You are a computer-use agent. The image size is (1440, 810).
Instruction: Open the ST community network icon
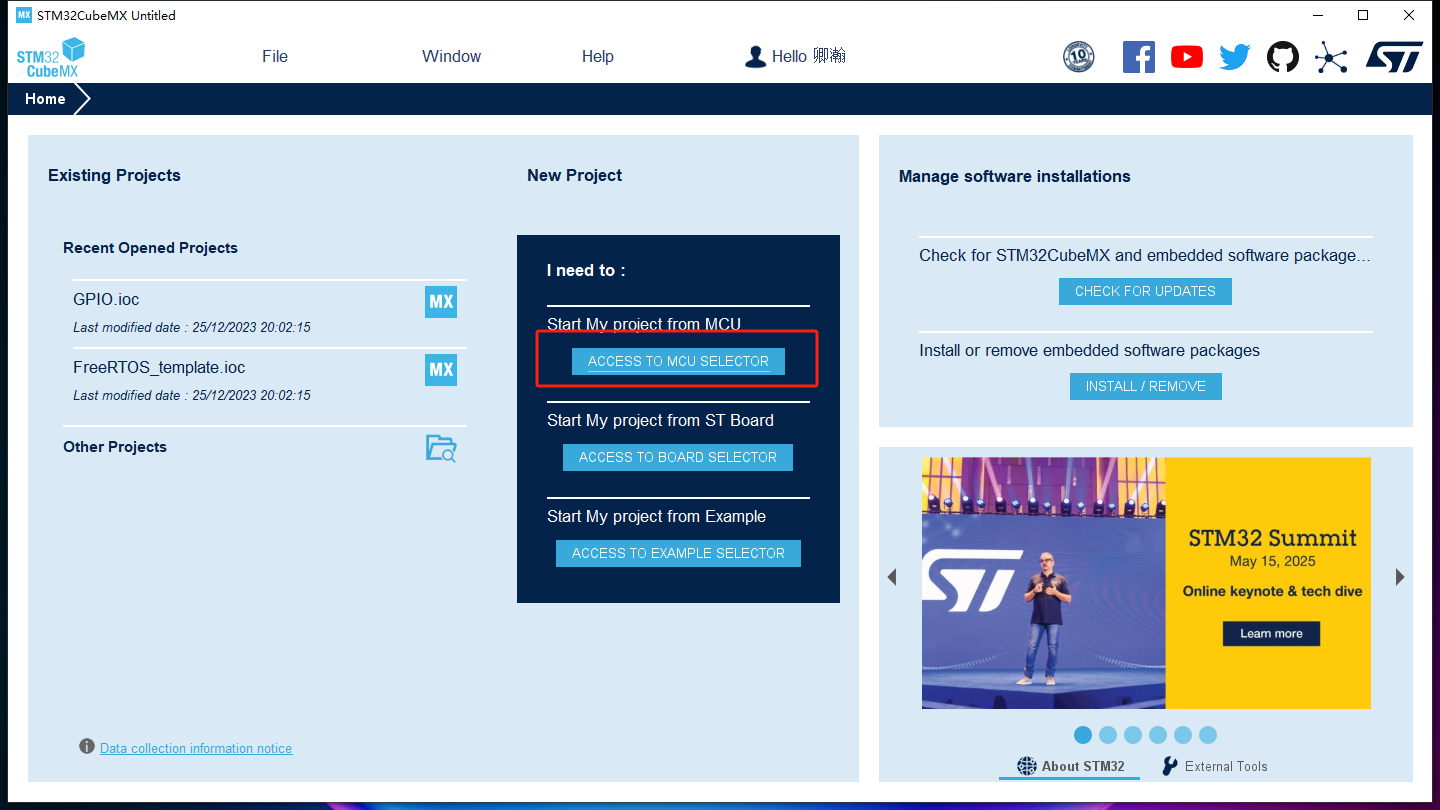point(1331,57)
